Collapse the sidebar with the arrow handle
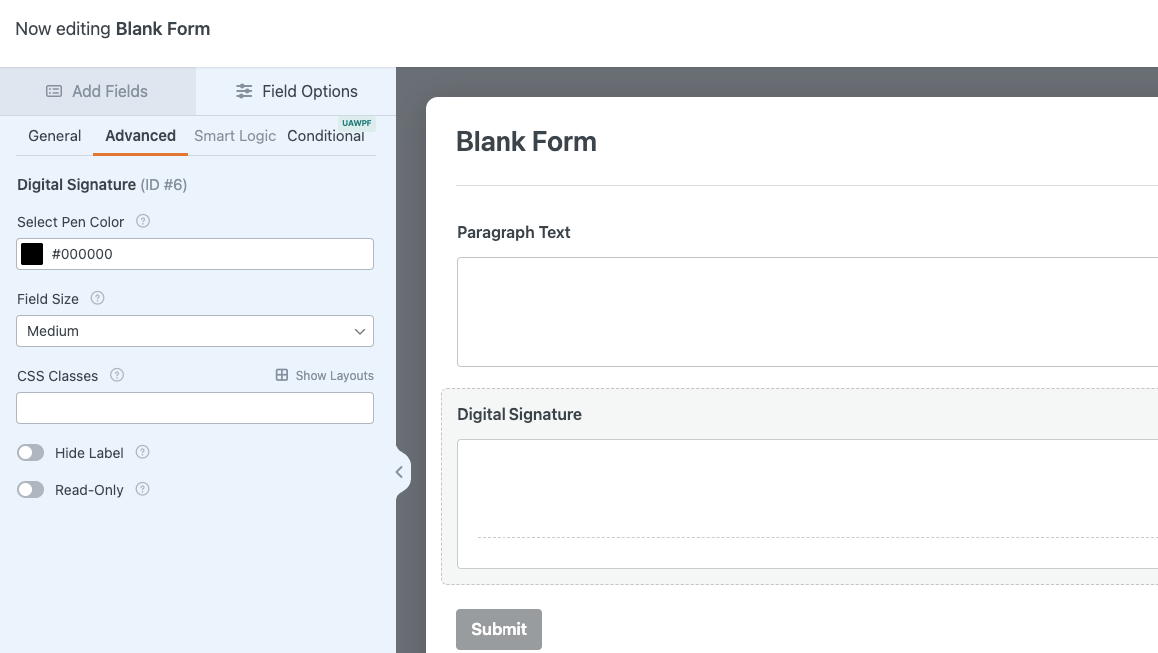Image resolution: width=1158 pixels, height=653 pixels. point(399,472)
